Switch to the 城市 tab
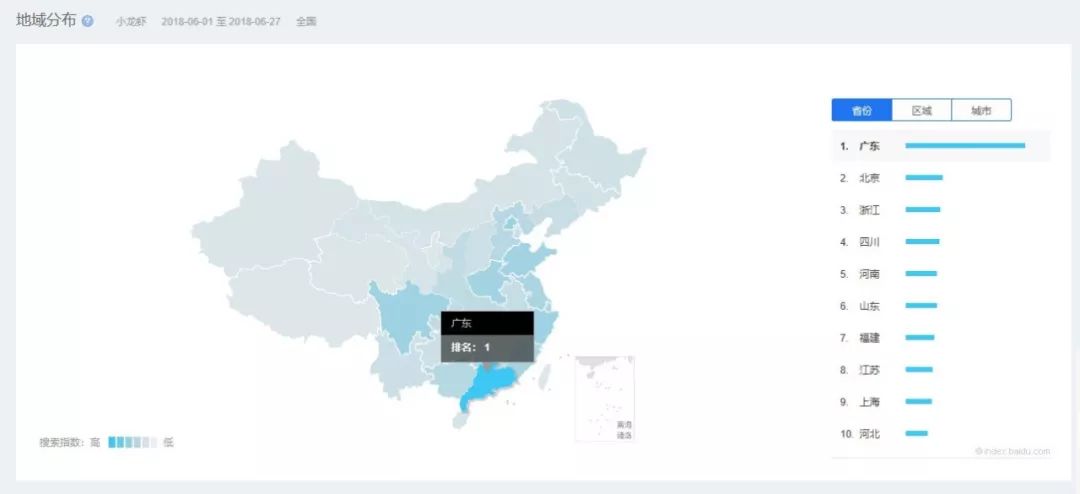This screenshot has width=1080, height=494. pyautogui.click(x=982, y=110)
